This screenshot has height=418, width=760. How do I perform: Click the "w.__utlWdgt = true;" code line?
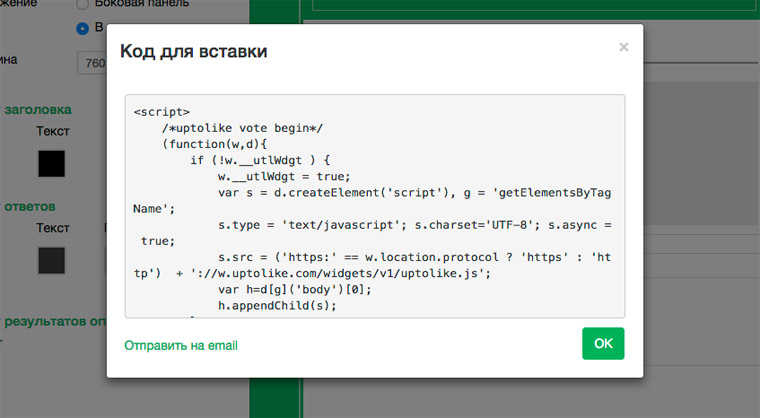coord(283,177)
